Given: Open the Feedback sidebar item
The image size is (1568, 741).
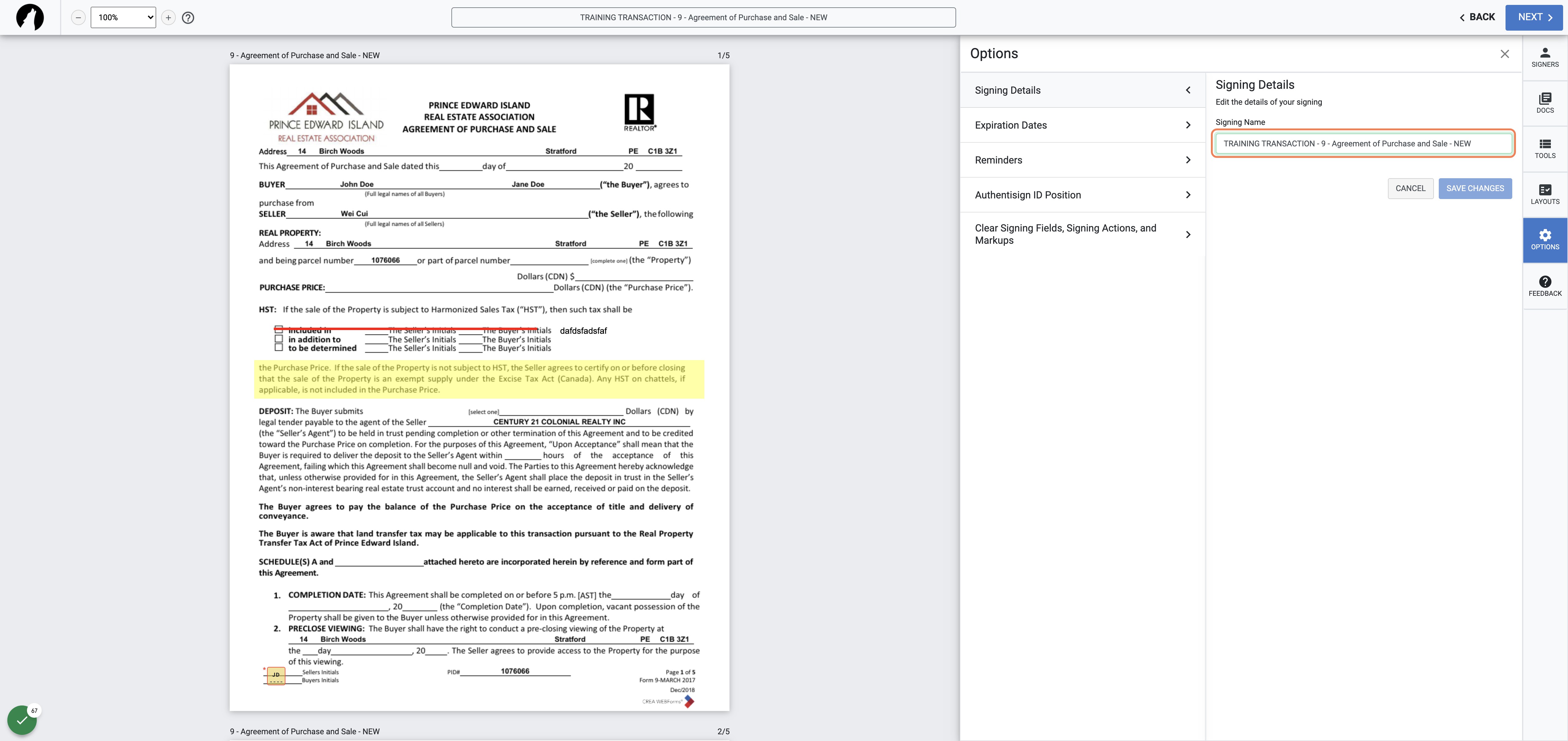Looking at the screenshot, I should click(1545, 287).
